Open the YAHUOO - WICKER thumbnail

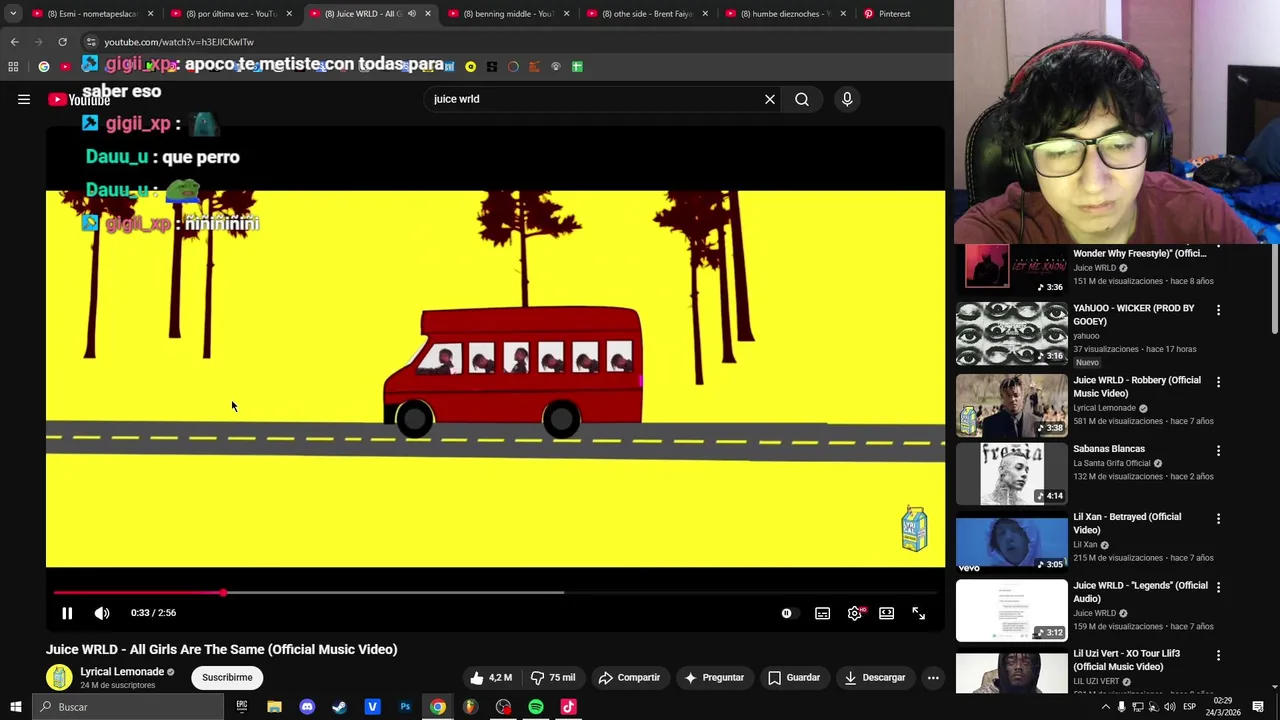1012,334
